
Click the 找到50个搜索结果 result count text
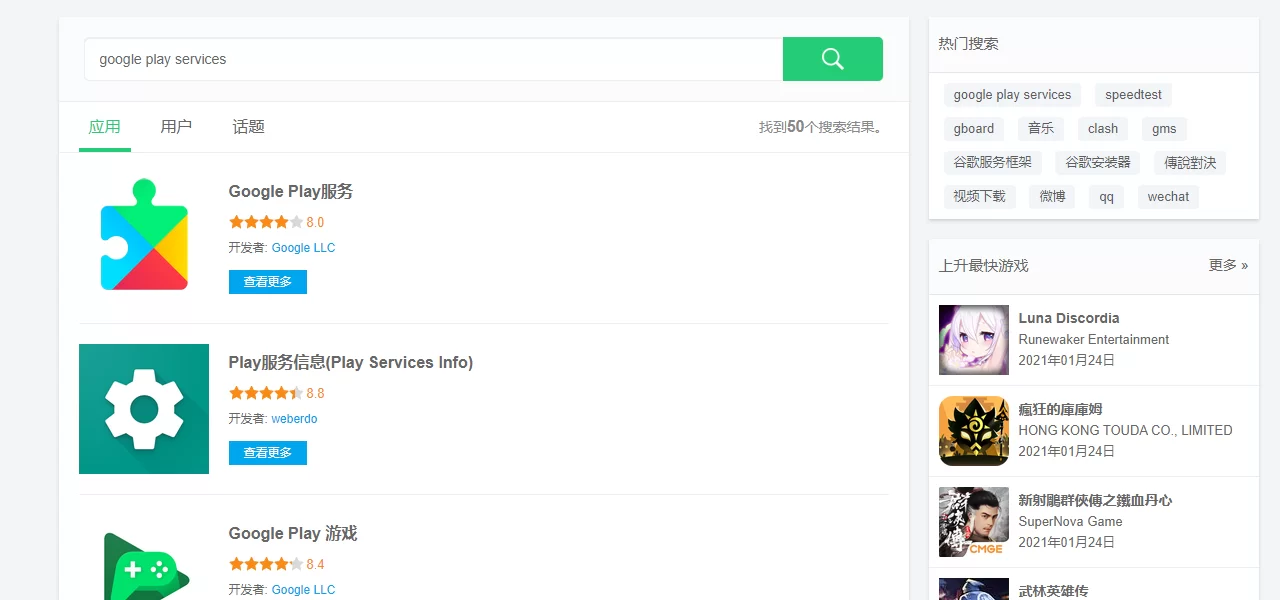click(821, 127)
